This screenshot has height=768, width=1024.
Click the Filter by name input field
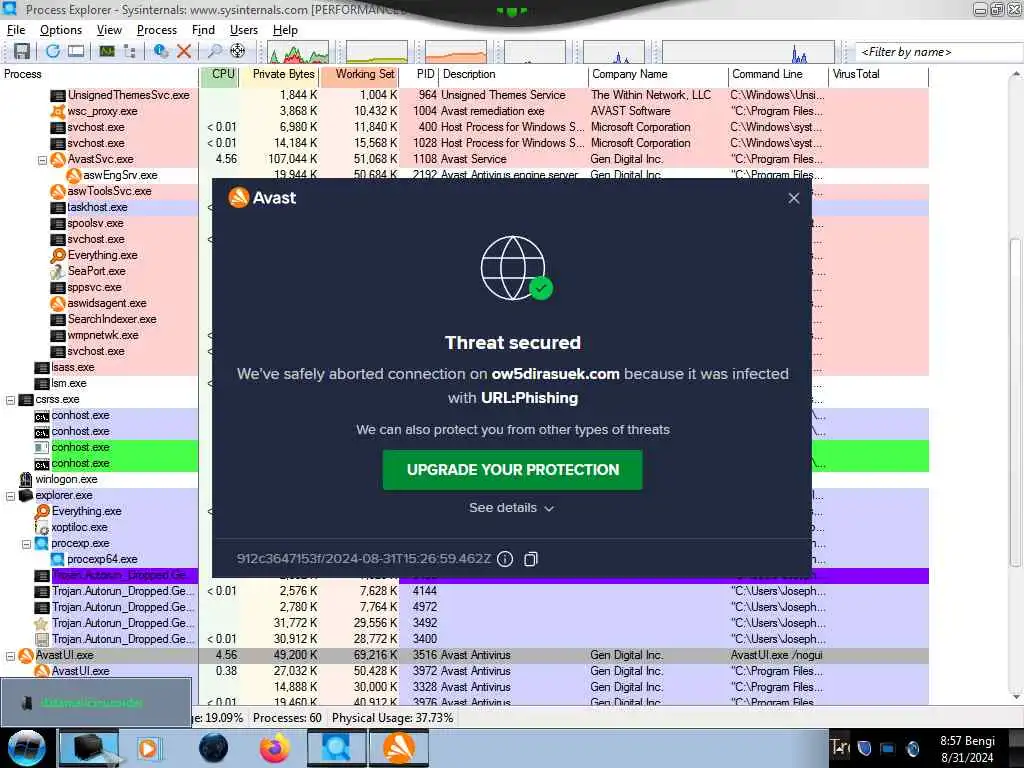(939, 52)
